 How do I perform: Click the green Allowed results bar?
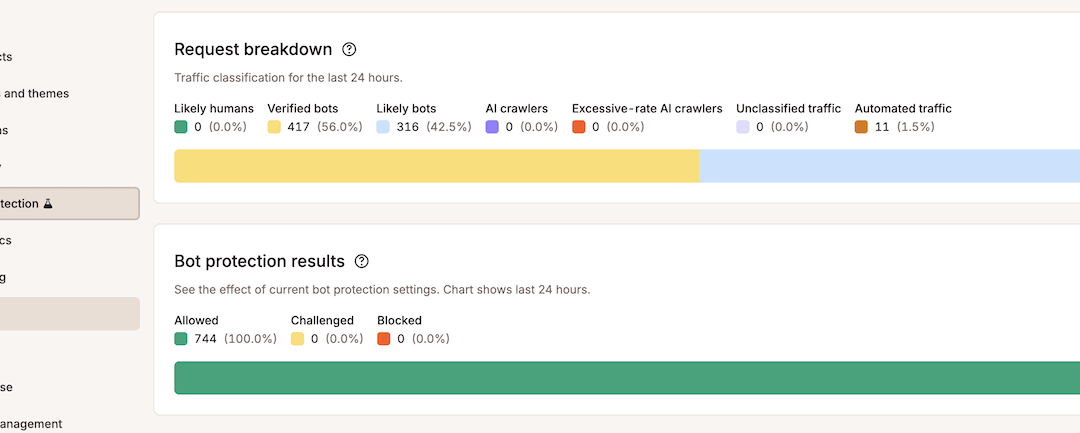627,378
